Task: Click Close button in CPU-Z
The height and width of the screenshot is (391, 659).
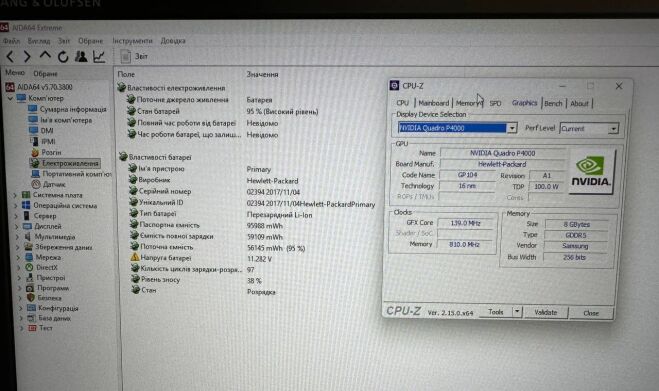Action: pos(591,313)
